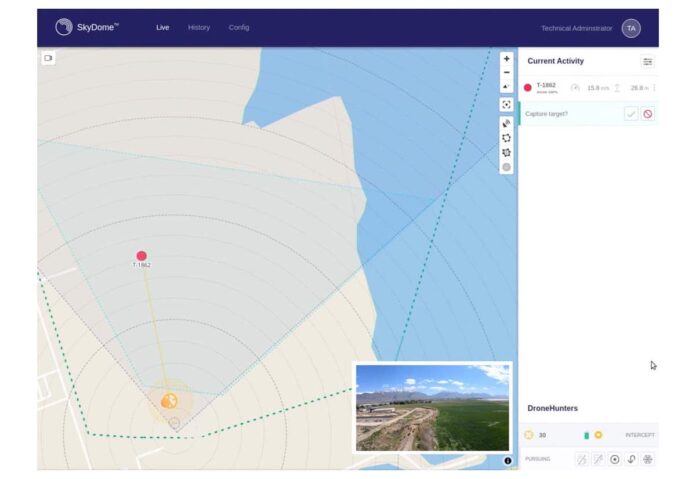Click the second disabled slash command icon
This screenshot has height=479, width=696.
[598, 459]
